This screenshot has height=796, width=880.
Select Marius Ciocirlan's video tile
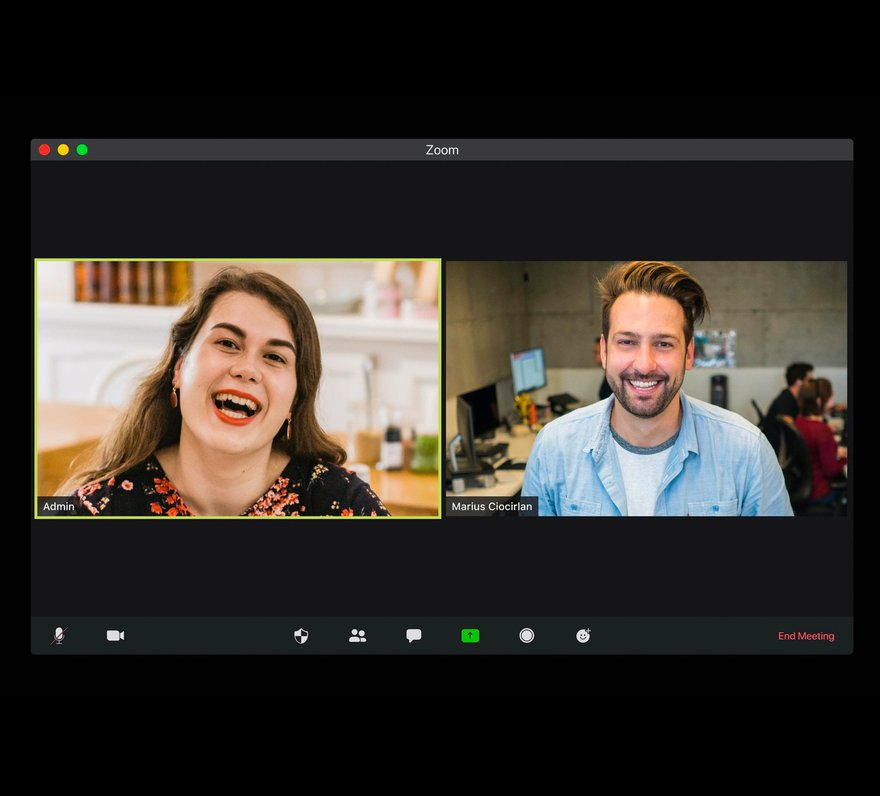pyautogui.click(x=647, y=388)
